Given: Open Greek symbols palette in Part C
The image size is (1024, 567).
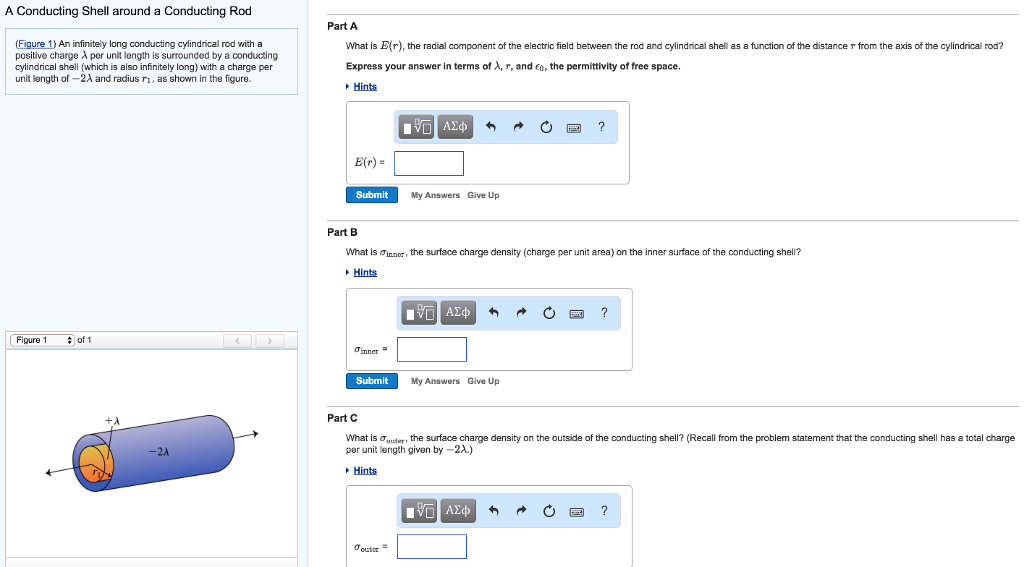Looking at the screenshot, I should [x=458, y=511].
